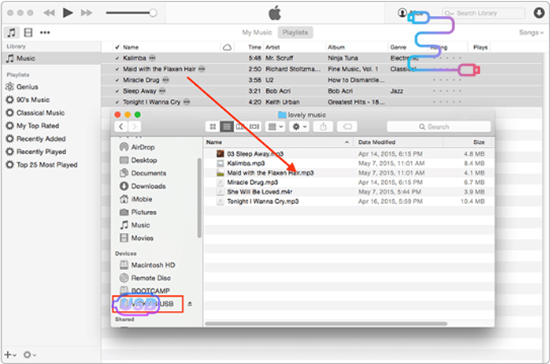This screenshot has height=364, width=550.
Task: Toggle the Finder Name column sort arrow
Action: pos(347,142)
